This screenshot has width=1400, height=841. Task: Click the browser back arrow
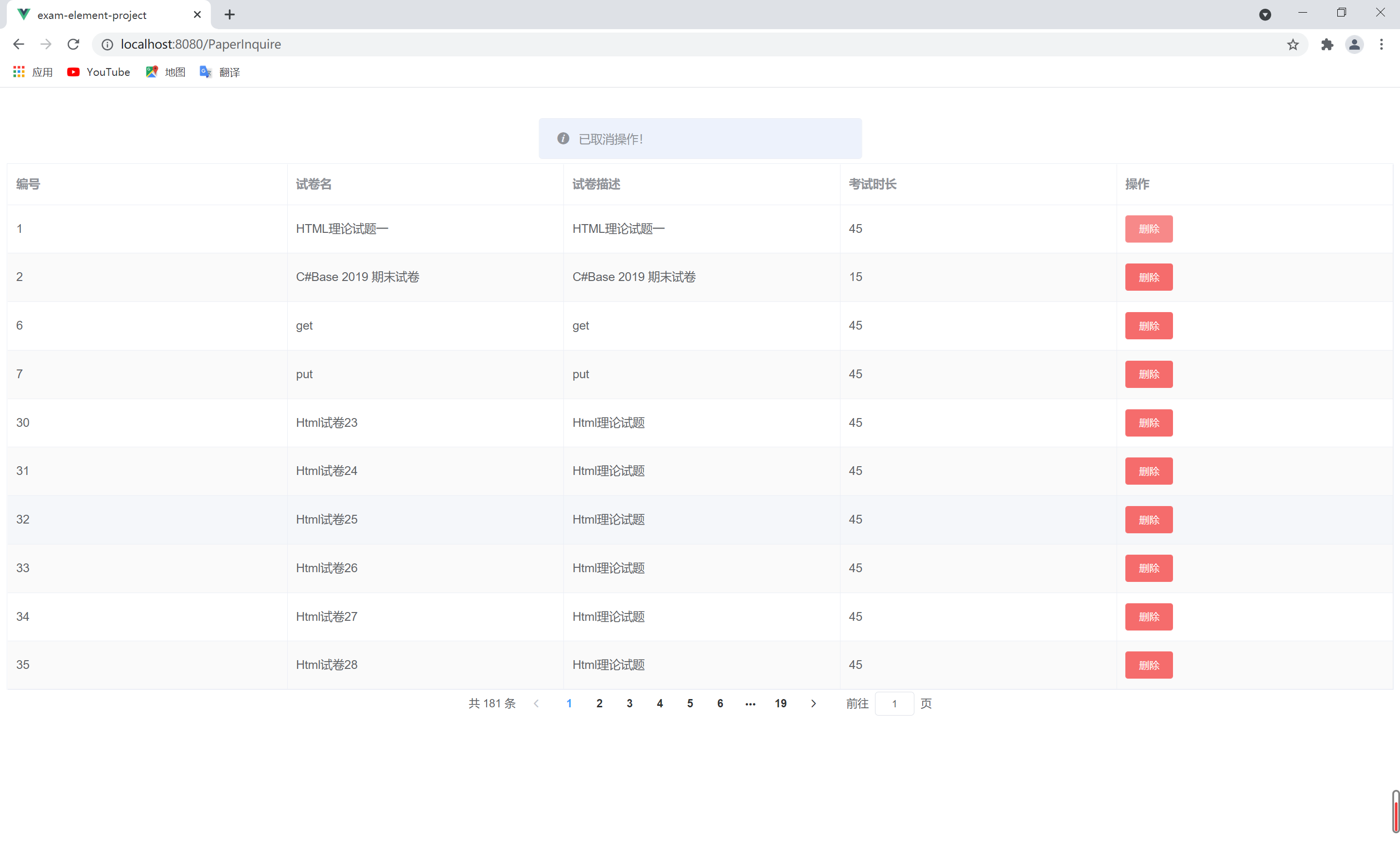click(x=18, y=44)
